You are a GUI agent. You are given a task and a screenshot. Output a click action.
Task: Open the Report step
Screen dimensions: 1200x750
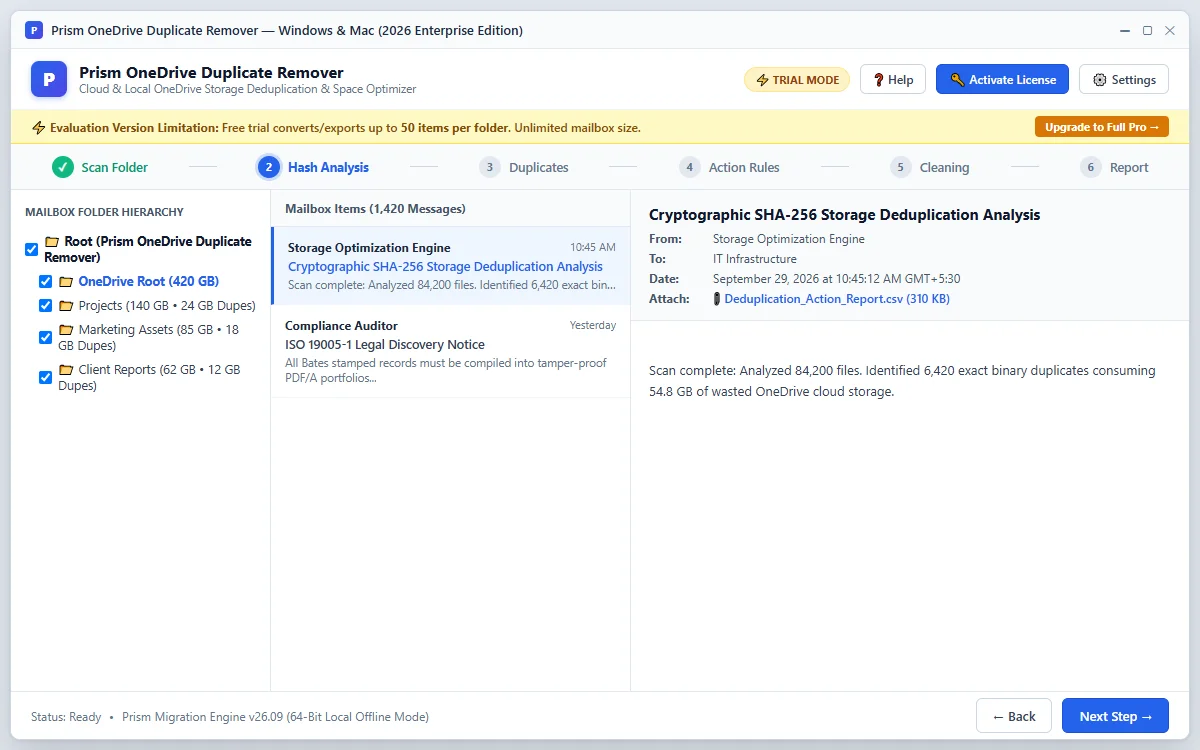click(1115, 167)
